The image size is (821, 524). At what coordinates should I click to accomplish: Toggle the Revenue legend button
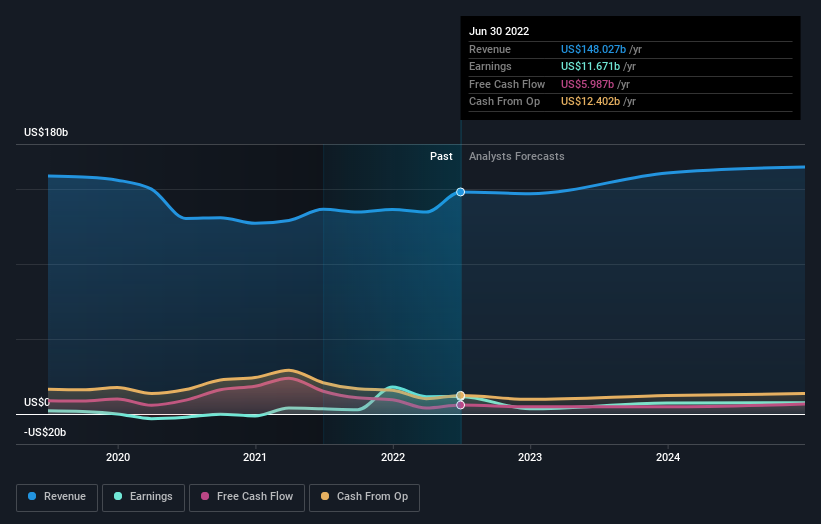coord(57,497)
